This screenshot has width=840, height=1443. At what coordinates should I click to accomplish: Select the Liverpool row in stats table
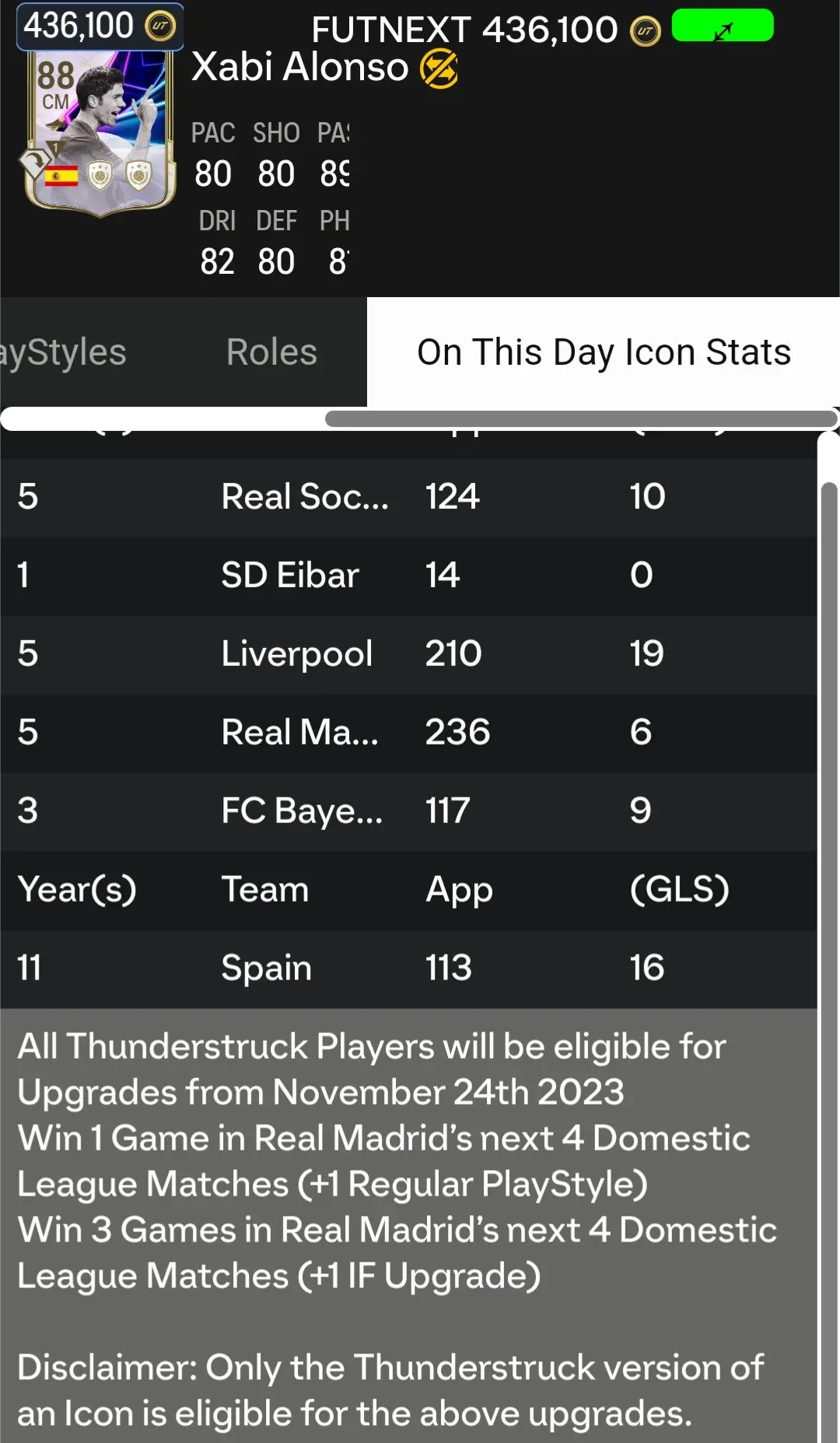408,654
